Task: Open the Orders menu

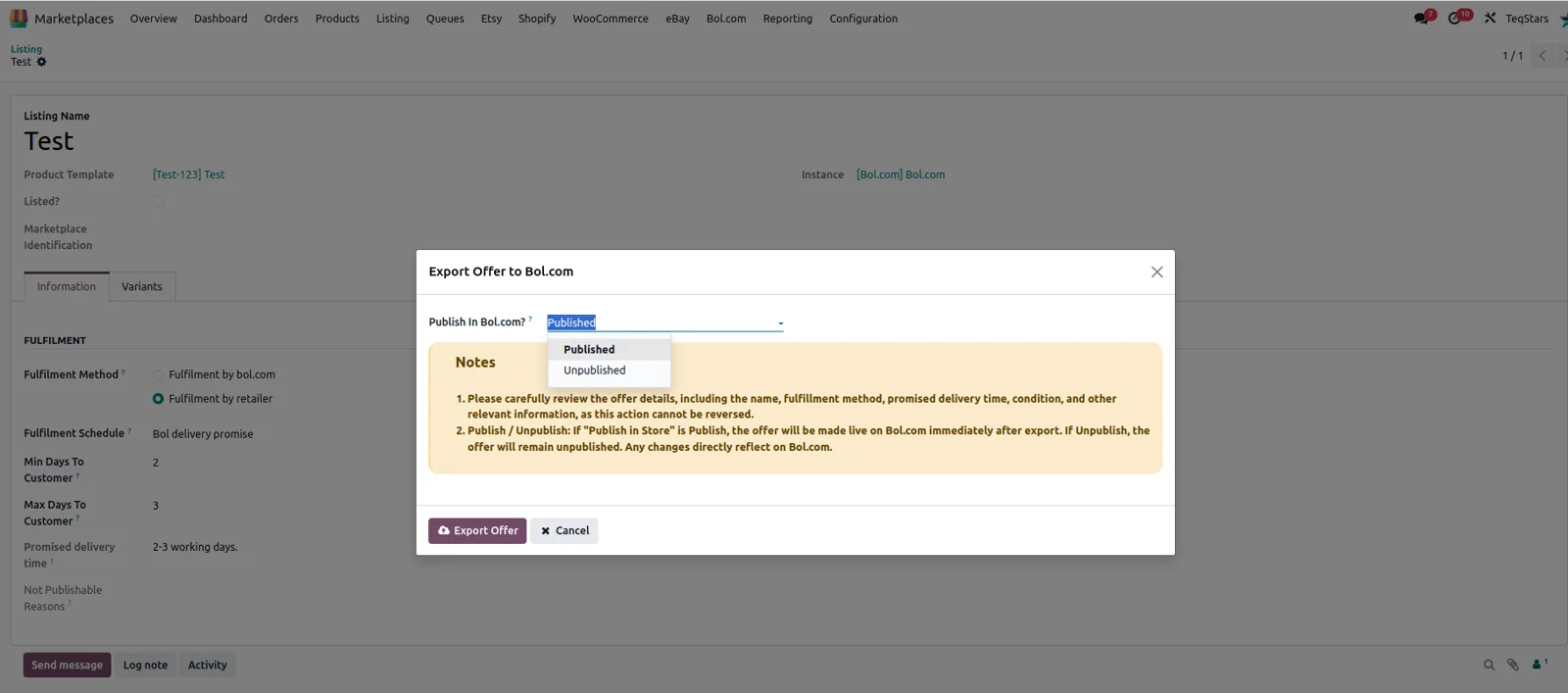Action: coord(281,19)
